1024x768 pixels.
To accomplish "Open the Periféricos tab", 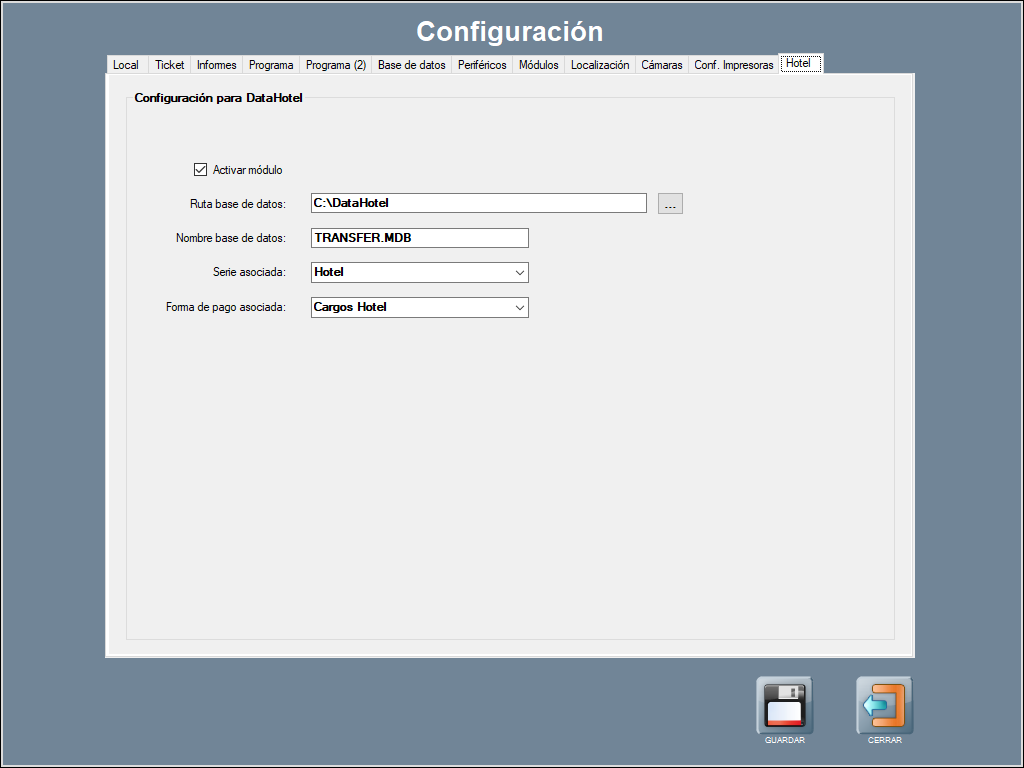I will point(482,65).
